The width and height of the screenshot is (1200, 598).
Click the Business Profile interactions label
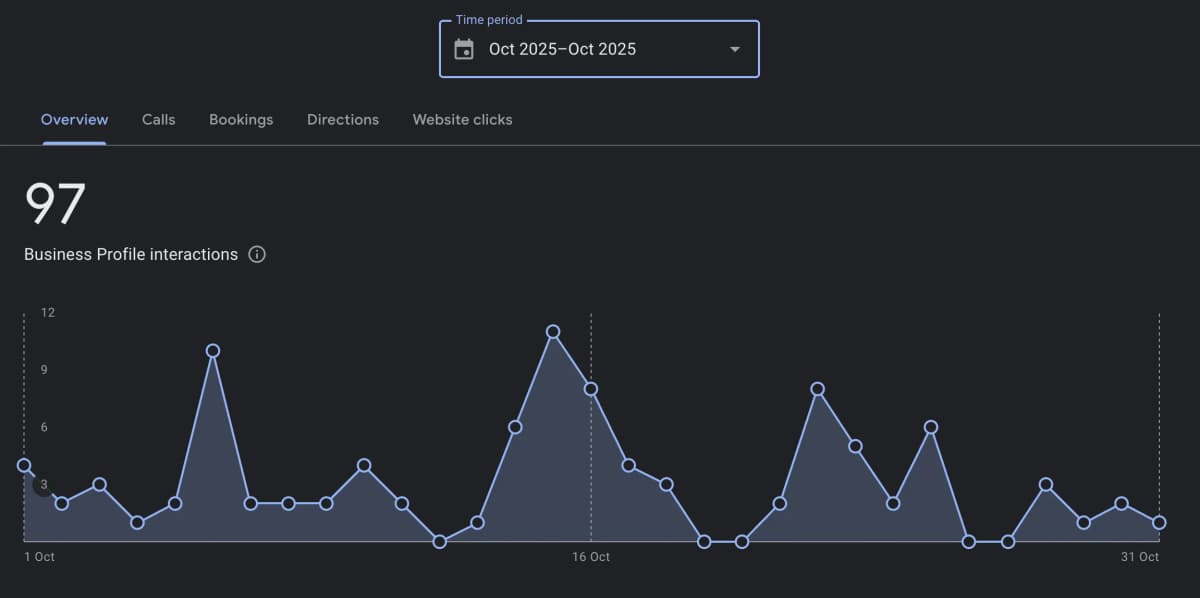[x=130, y=254]
